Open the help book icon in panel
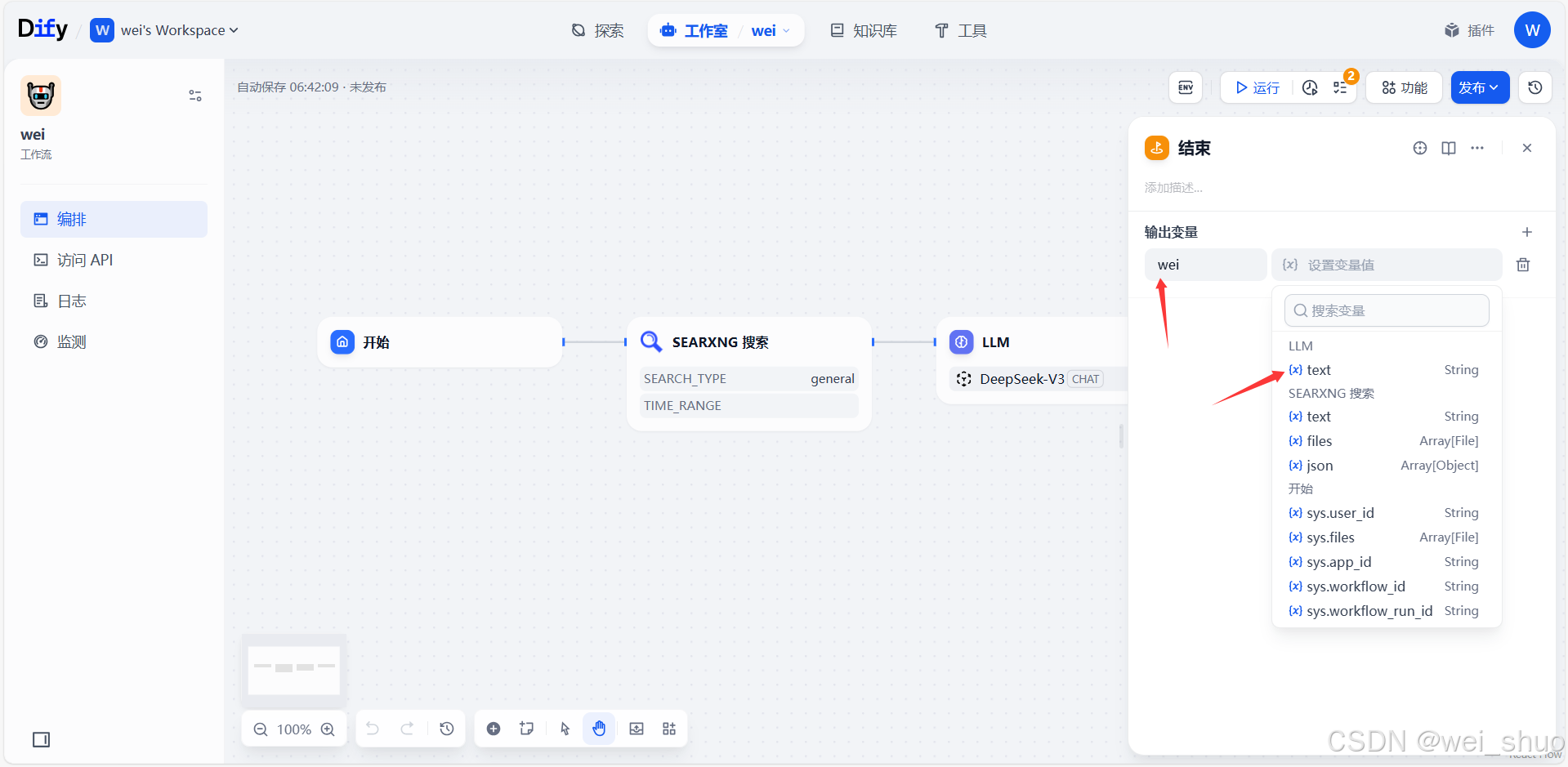The image size is (1568, 767). [x=1449, y=148]
